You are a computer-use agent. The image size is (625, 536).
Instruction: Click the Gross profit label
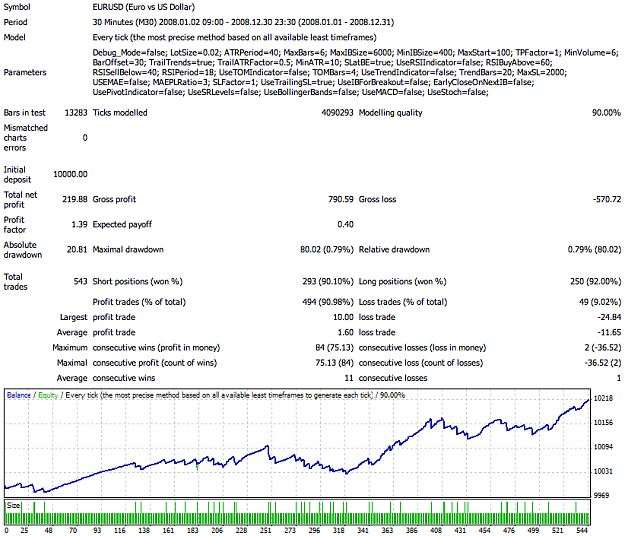[114, 199]
